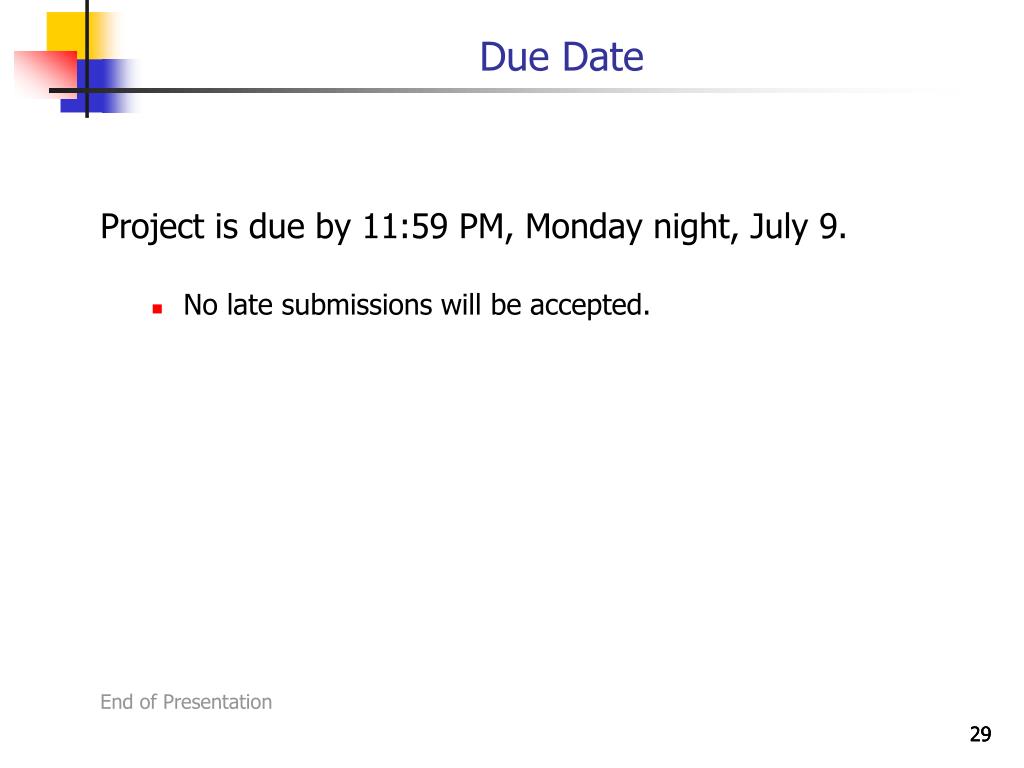1024x768 pixels.
Task: Click the blue square in the slide logo
Action: 99,86
